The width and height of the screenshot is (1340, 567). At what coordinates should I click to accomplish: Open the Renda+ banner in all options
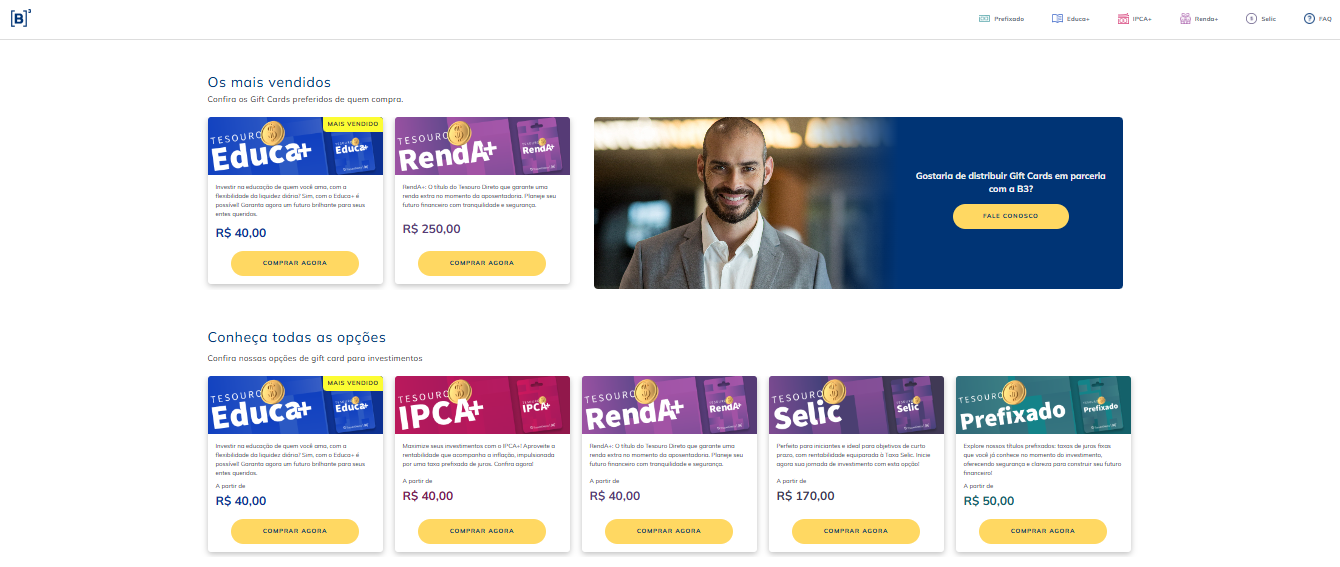pos(669,405)
